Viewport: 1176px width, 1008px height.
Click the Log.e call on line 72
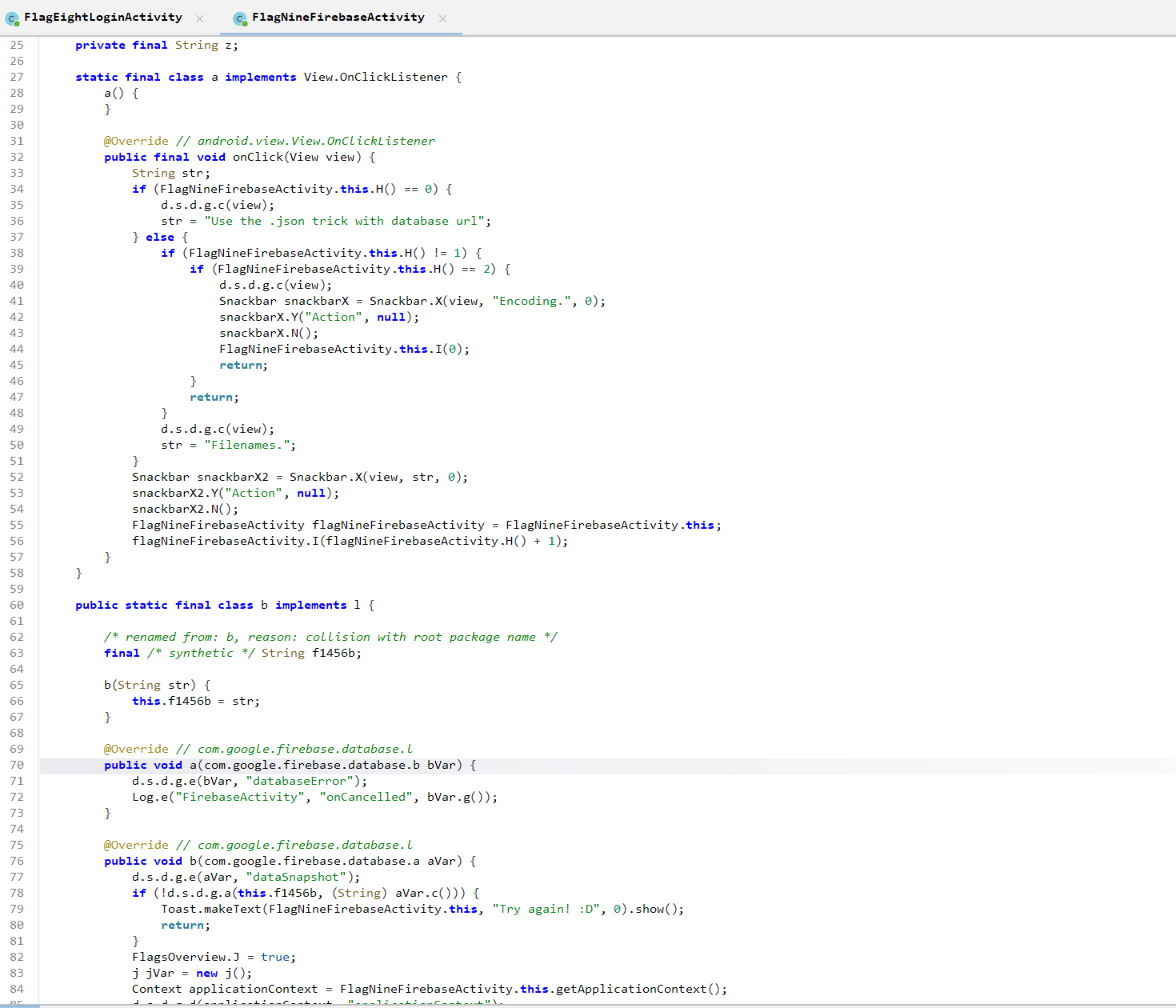pos(150,797)
